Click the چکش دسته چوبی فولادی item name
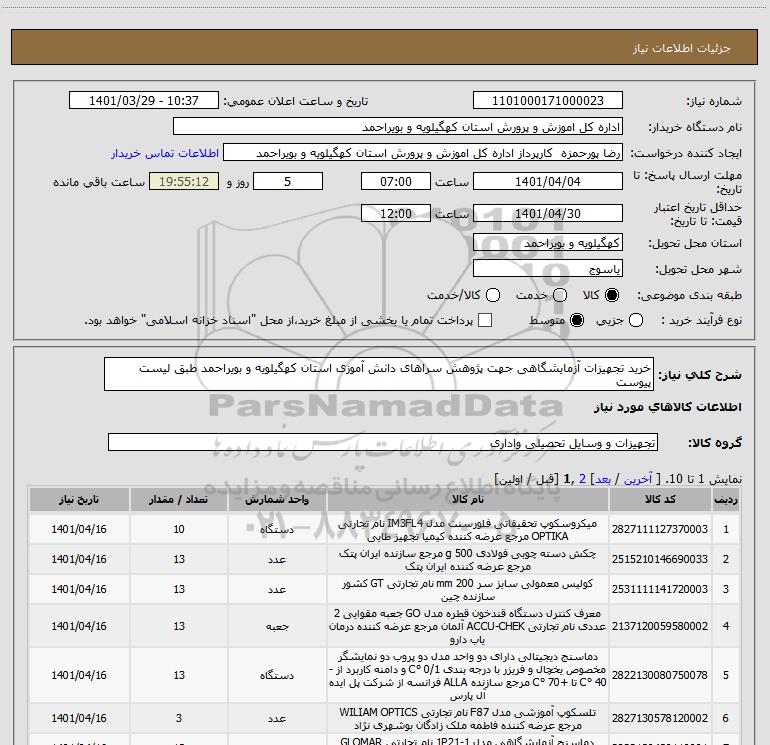The height and width of the screenshot is (745, 770). click(468, 560)
